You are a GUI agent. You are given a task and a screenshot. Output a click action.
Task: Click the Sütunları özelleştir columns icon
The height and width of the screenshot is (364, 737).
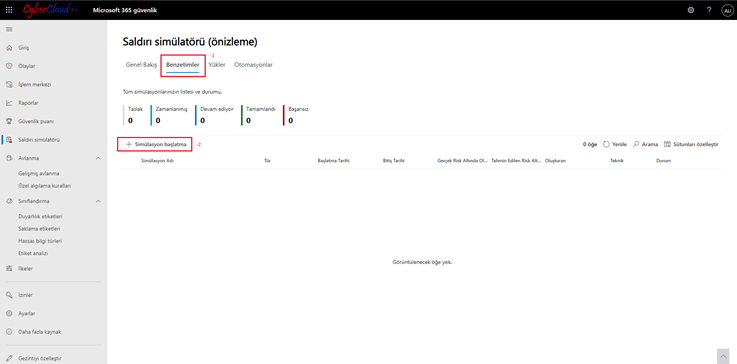[667, 144]
